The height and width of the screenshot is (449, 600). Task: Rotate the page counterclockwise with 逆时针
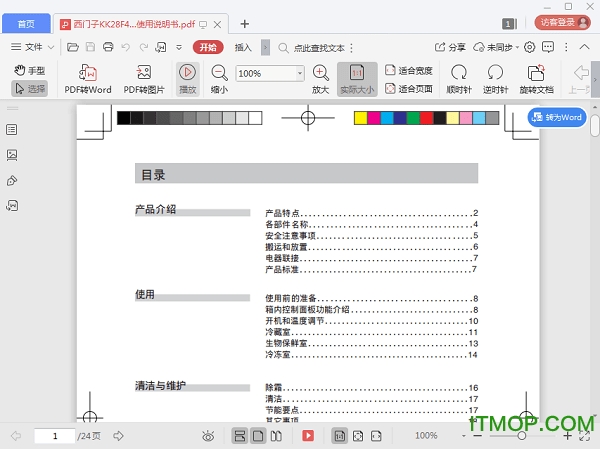coord(495,72)
